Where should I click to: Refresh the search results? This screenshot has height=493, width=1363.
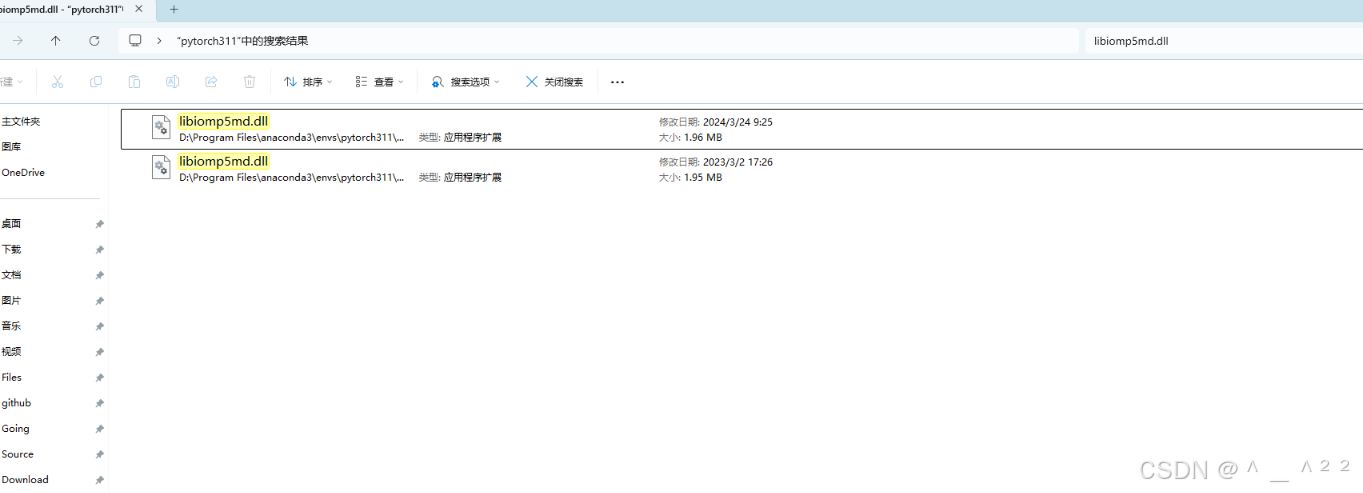[94, 41]
